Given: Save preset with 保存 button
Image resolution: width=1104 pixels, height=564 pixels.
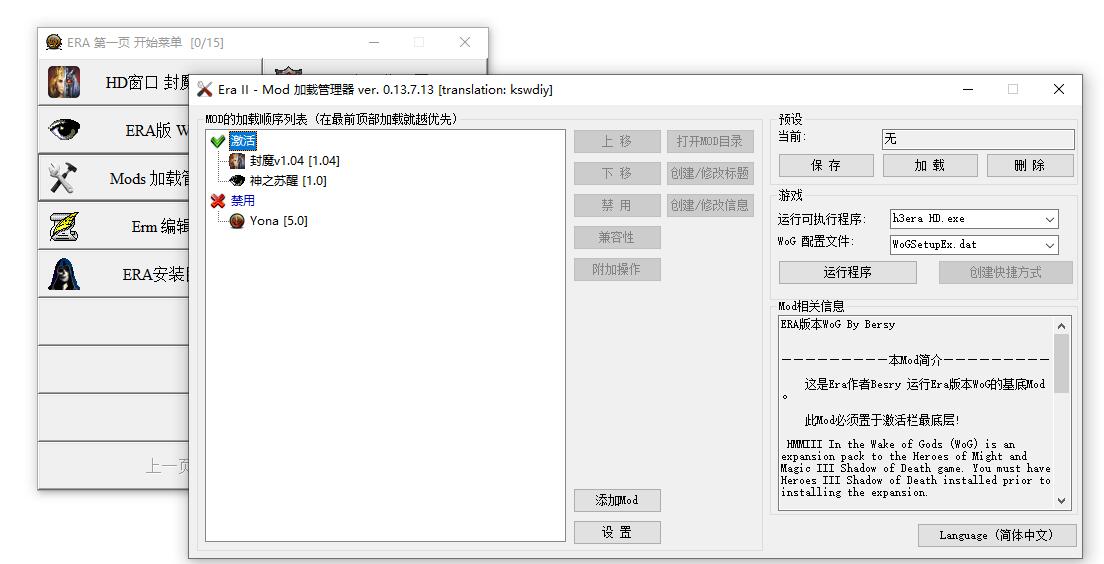Looking at the screenshot, I should 826,165.
